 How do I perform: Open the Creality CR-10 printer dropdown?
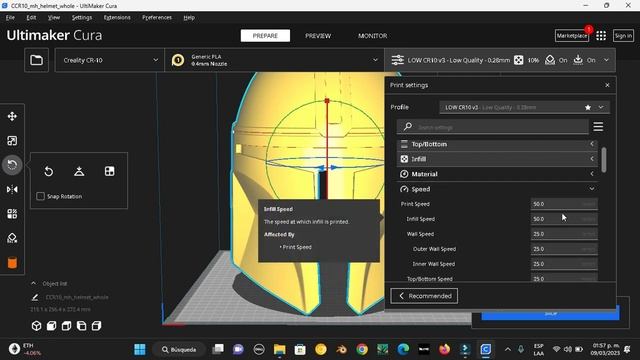[110, 60]
